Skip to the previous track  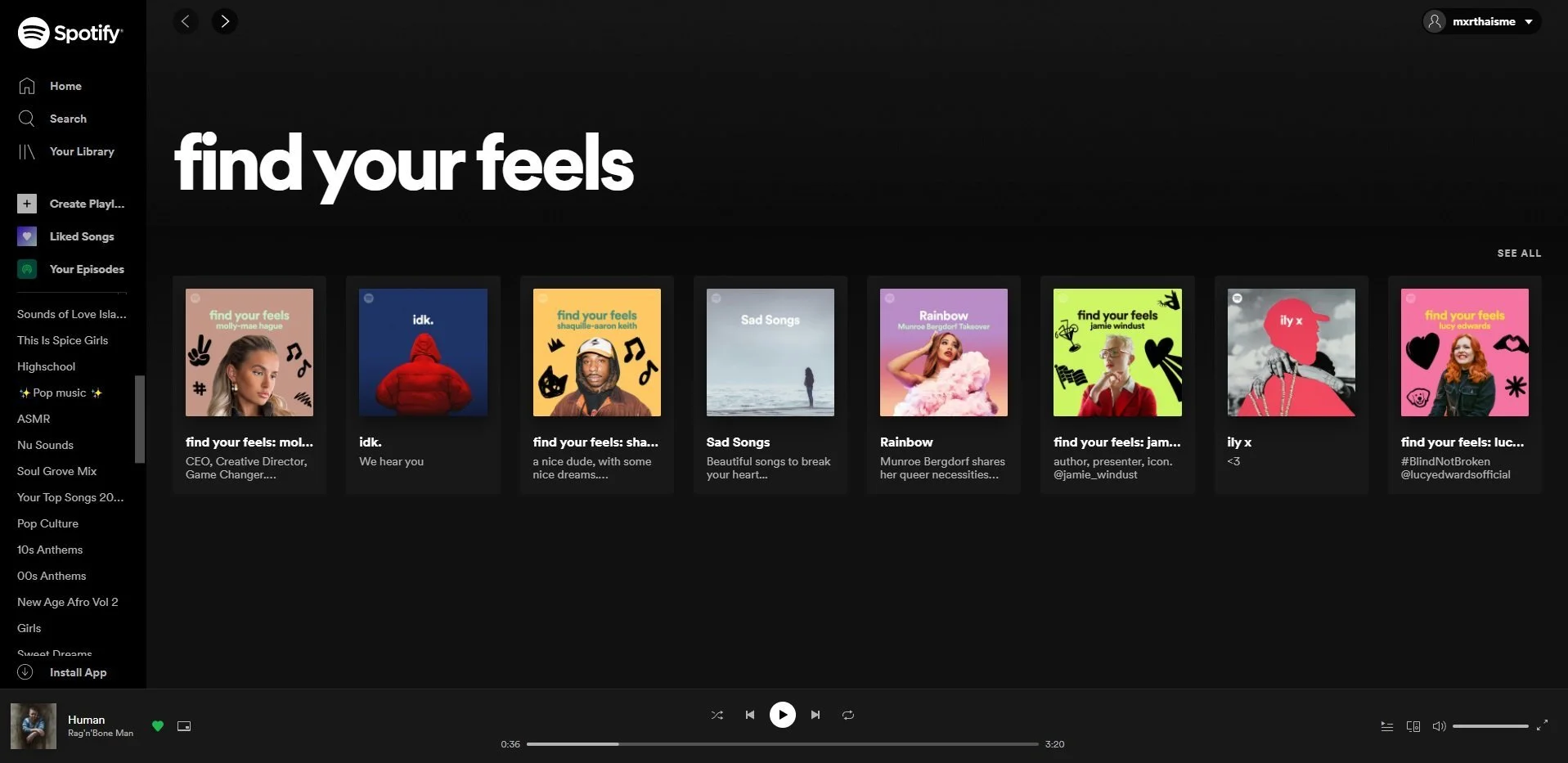click(x=750, y=715)
